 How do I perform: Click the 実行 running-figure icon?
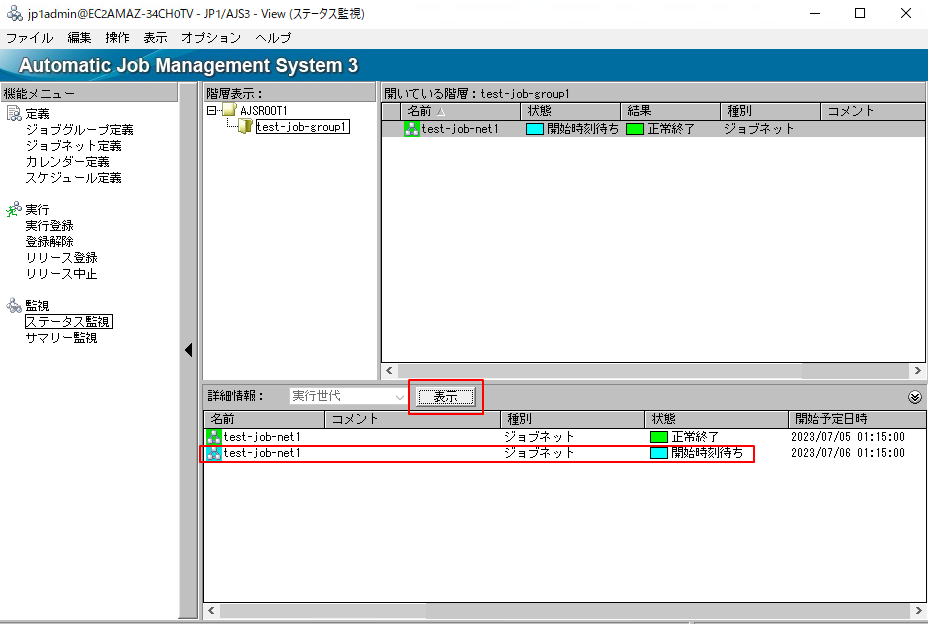pyautogui.click(x=14, y=209)
